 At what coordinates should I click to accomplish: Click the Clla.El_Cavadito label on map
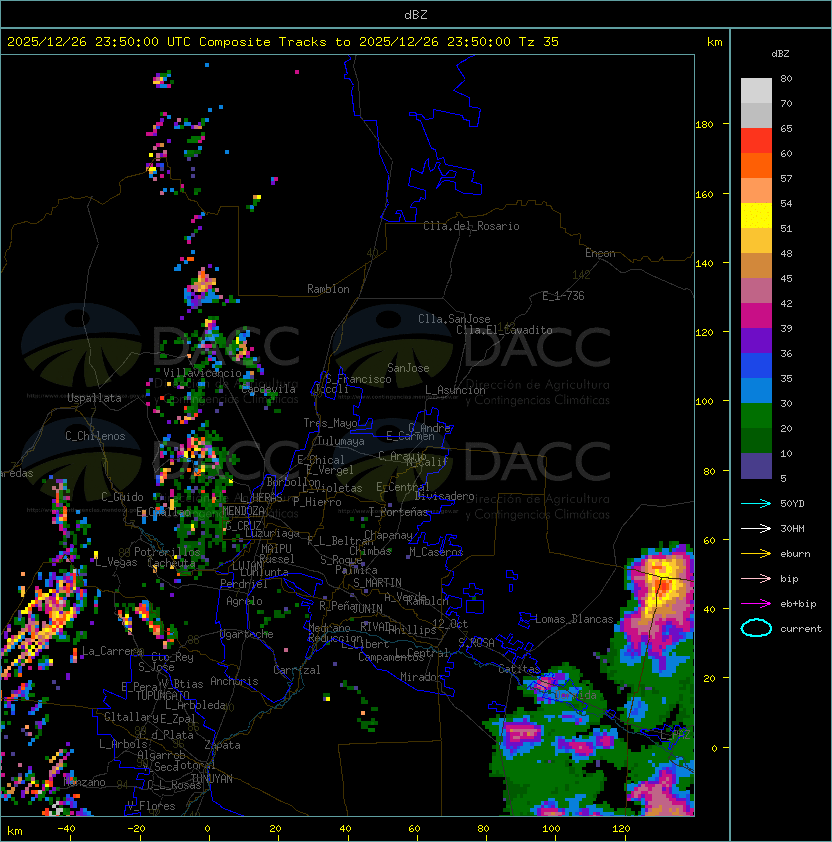point(504,330)
